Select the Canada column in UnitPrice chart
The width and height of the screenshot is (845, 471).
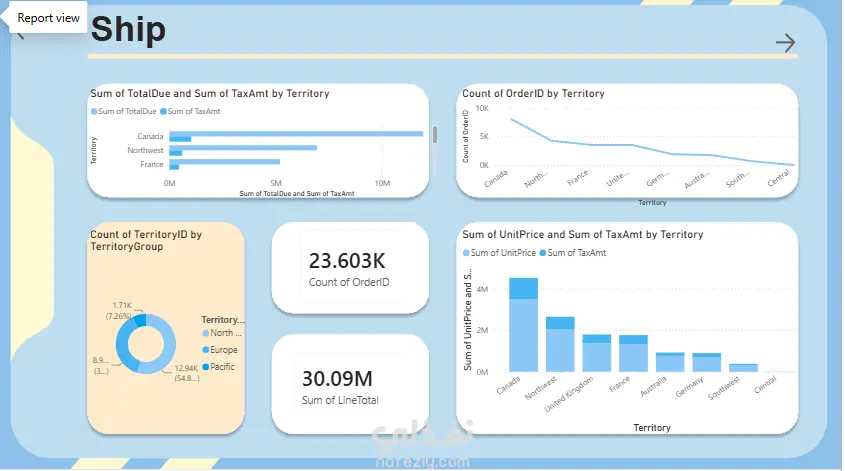coord(523,325)
